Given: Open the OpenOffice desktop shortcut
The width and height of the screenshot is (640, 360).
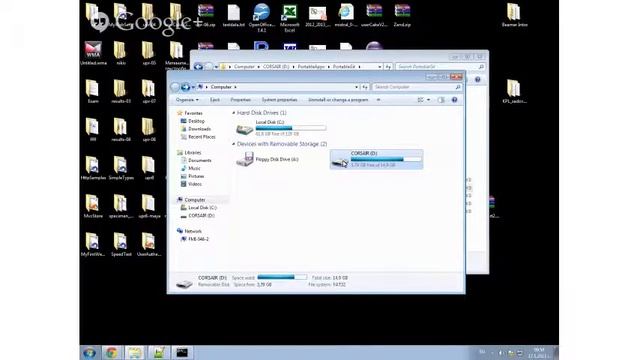Looking at the screenshot, I should pos(261,17).
